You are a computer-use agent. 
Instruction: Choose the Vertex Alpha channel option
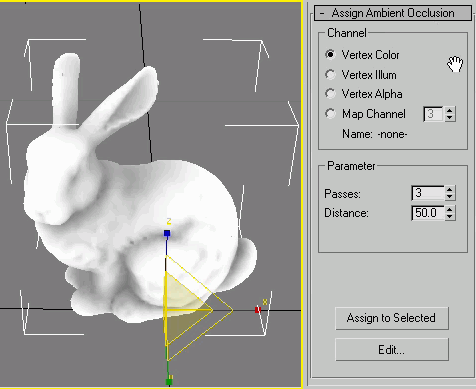(330, 94)
